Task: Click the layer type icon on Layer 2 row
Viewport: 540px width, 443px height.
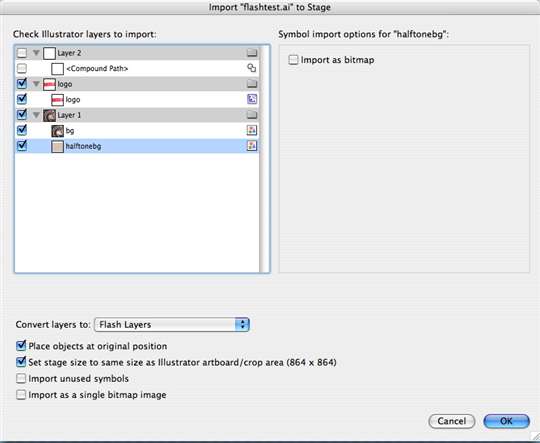Action: (x=252, y=53)
